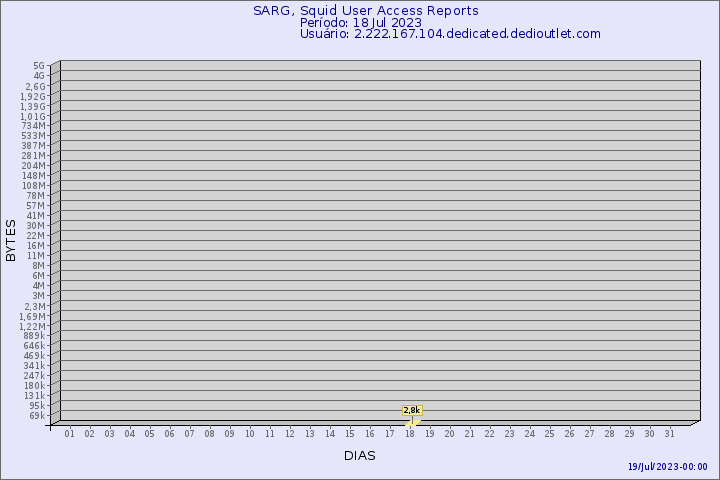Click the 387M y-axis label
This screenshot has width=720, height=480.
click(34, 146)
